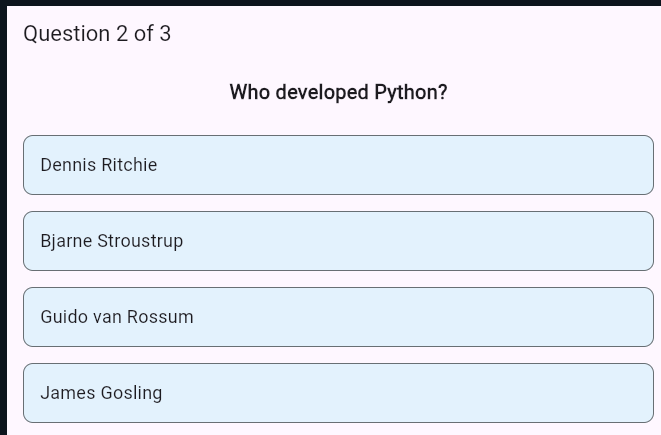Select the Java creator's answer box
Image resolution: width=661 pixels, height=435 pixels.
tap(338, 393)
